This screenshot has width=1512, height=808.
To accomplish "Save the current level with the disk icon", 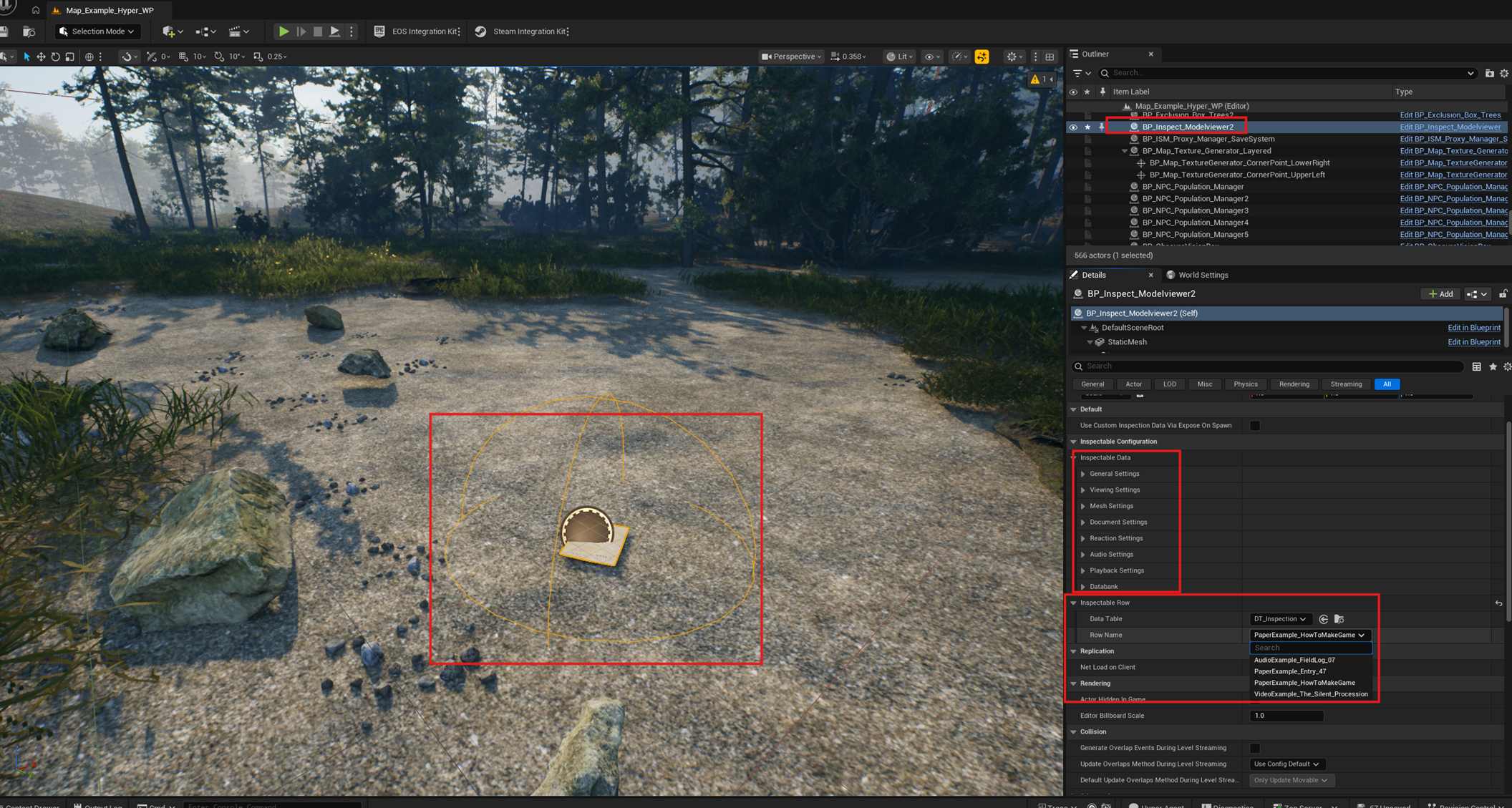I will [x=4, y=31].
